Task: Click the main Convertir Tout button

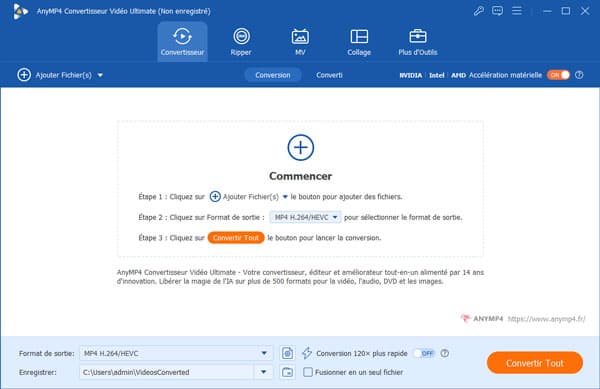Action: click(535, 363)
